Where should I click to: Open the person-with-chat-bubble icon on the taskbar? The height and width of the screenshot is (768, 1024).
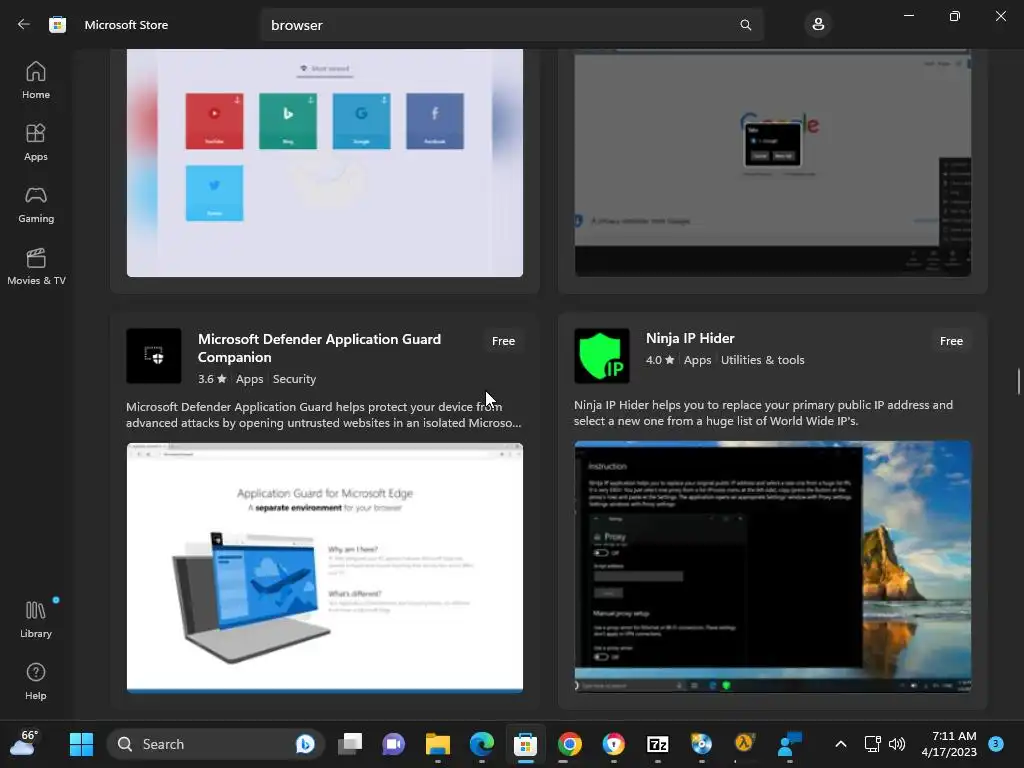pos(790,744)
